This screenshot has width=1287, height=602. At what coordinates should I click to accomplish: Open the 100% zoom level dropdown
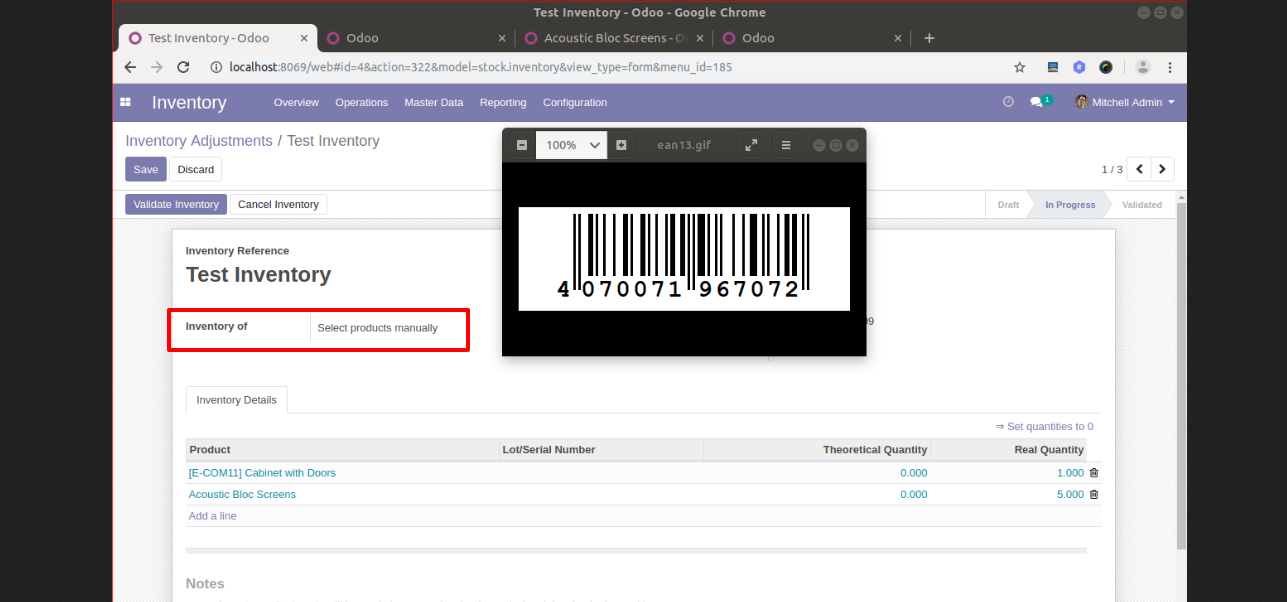pyautogui.click(x=571, y=145)
